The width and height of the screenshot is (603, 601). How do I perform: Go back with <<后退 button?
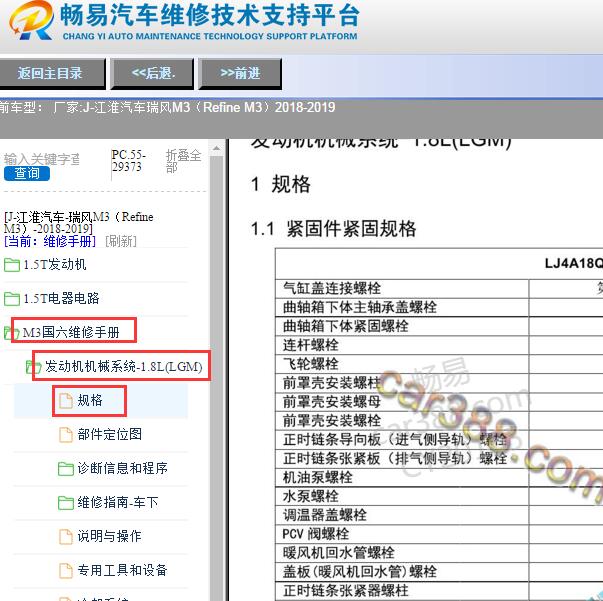[152, 73]
